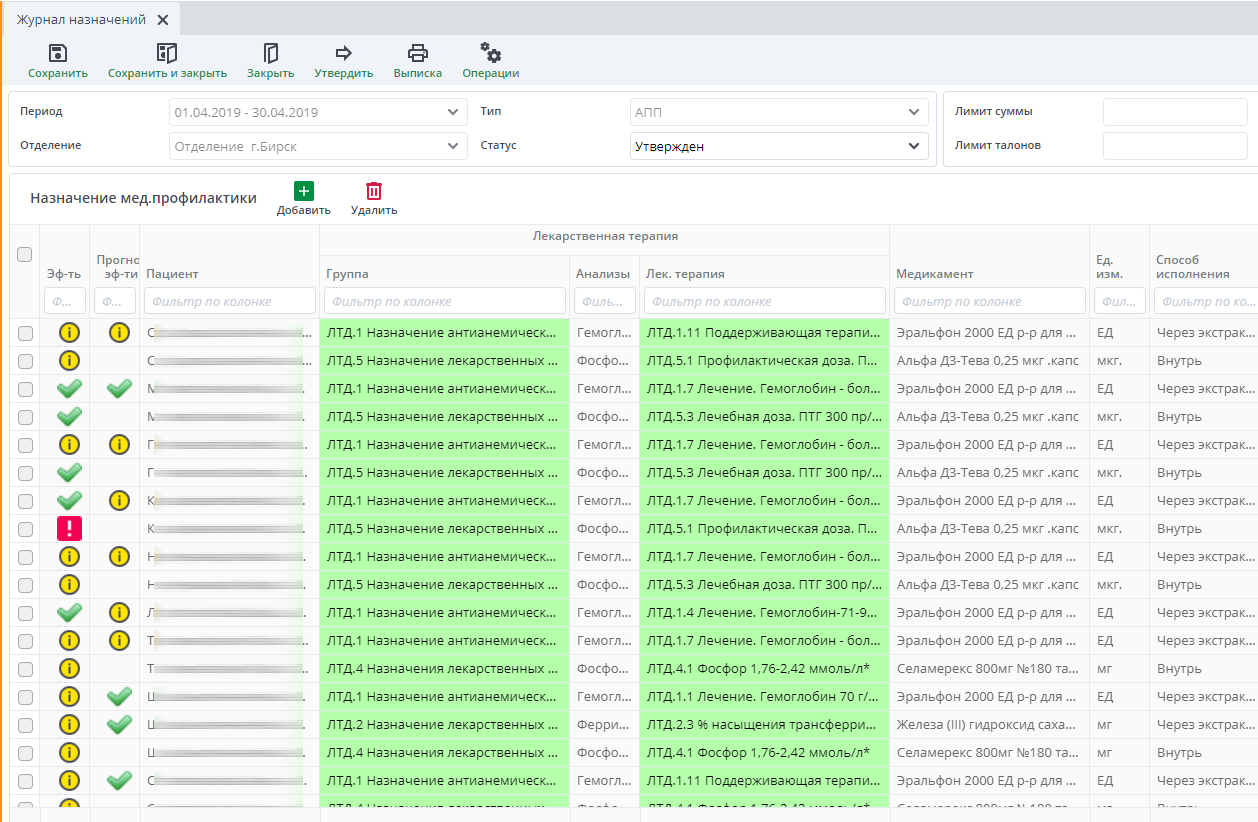Click forecast checkmark in ЛТД.1.1 Лечение row

pos(119,696)
